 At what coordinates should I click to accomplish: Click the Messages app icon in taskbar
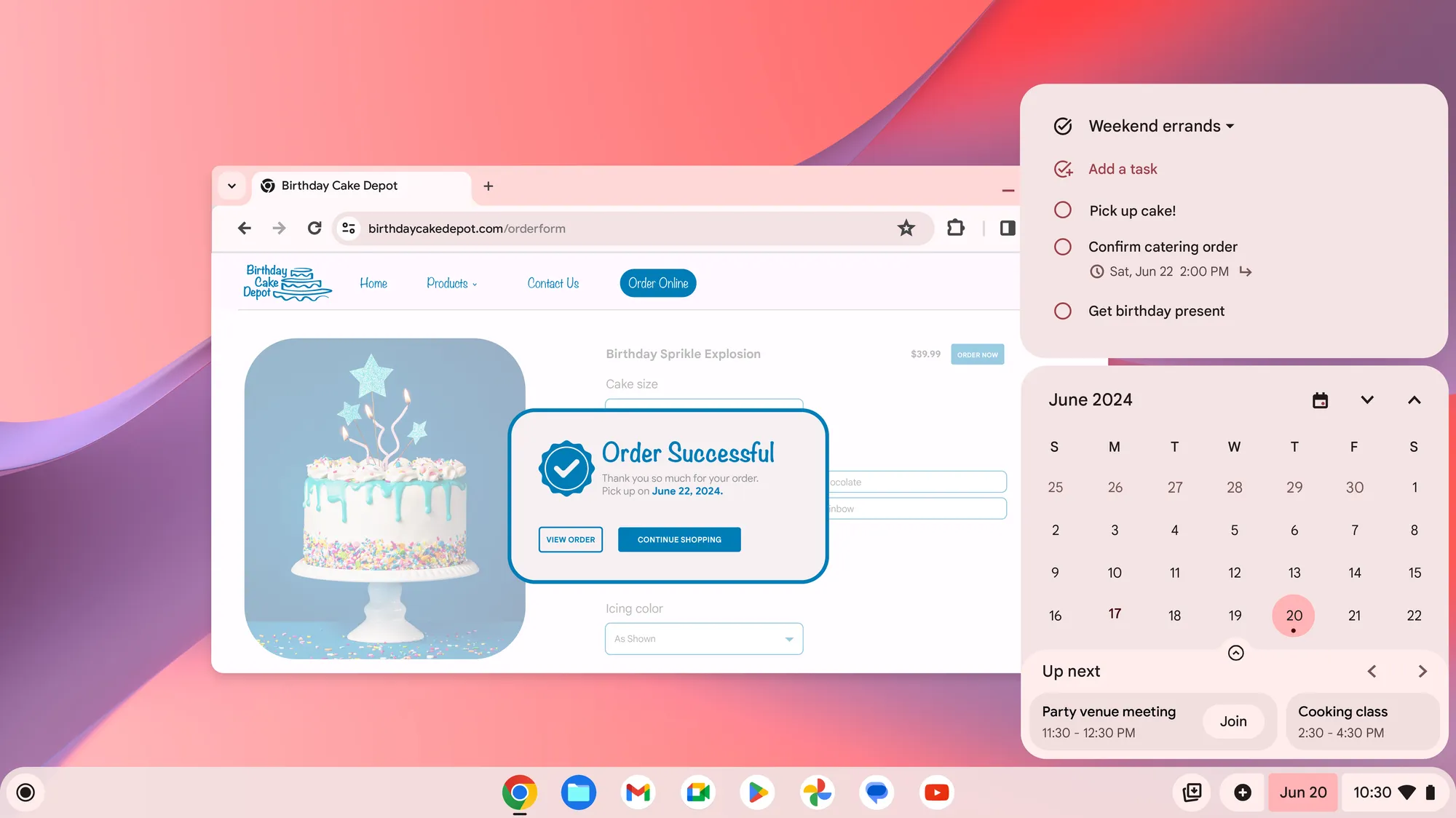[878, 792]
